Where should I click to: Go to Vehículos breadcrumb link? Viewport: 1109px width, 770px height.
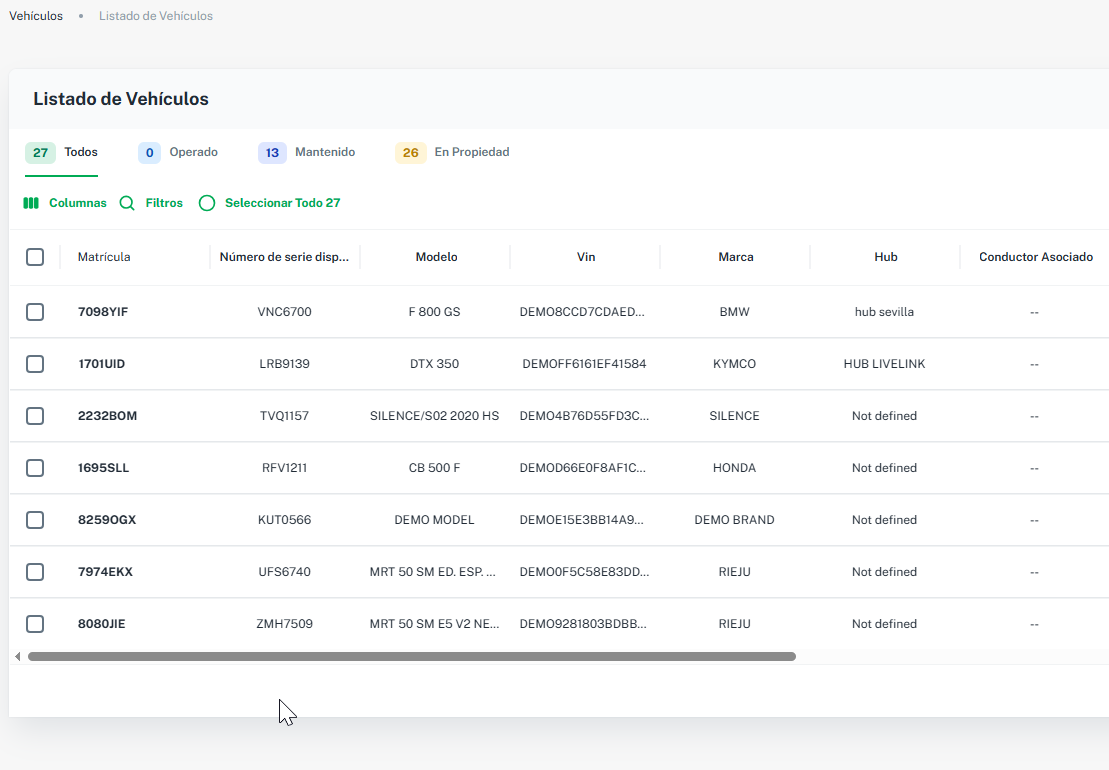(x=36, y=16)
